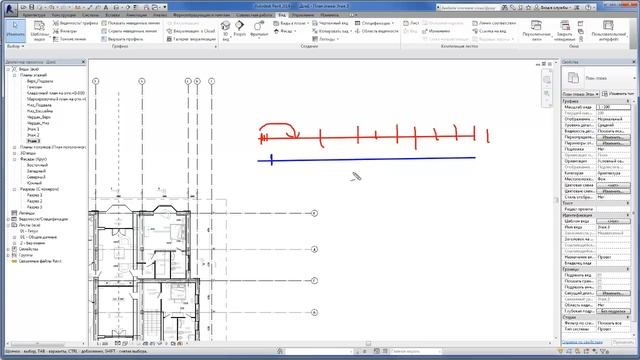
Task: Switch to the Управление ribbon tab
Action: (x=303, y=15)
